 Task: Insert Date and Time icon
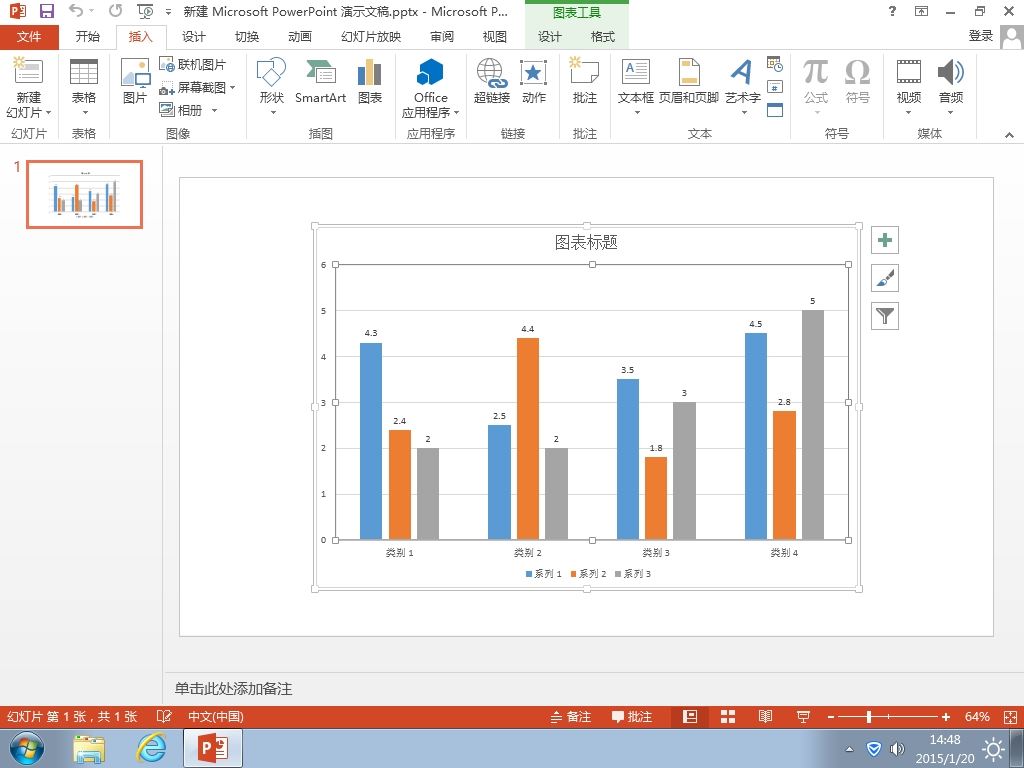point(775,64)
